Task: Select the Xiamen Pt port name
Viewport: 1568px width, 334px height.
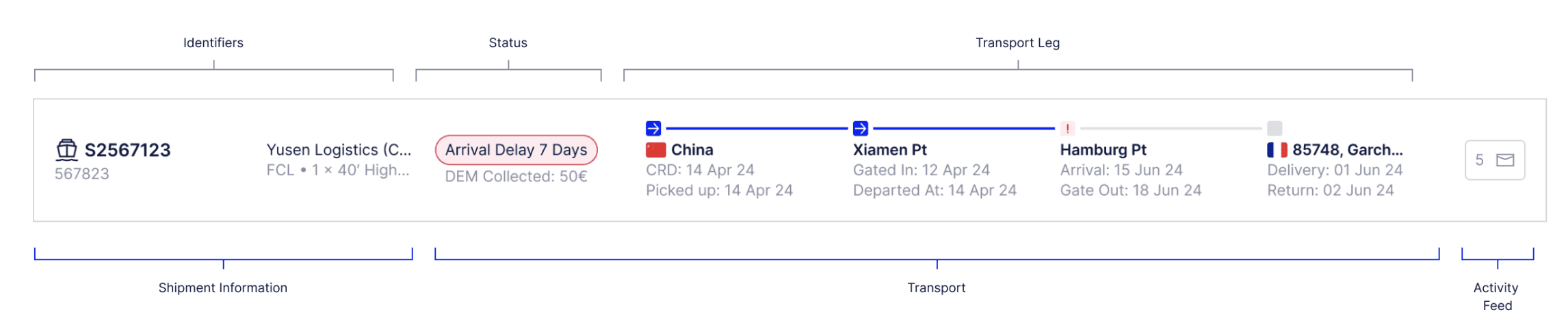Action: [889, 150]
